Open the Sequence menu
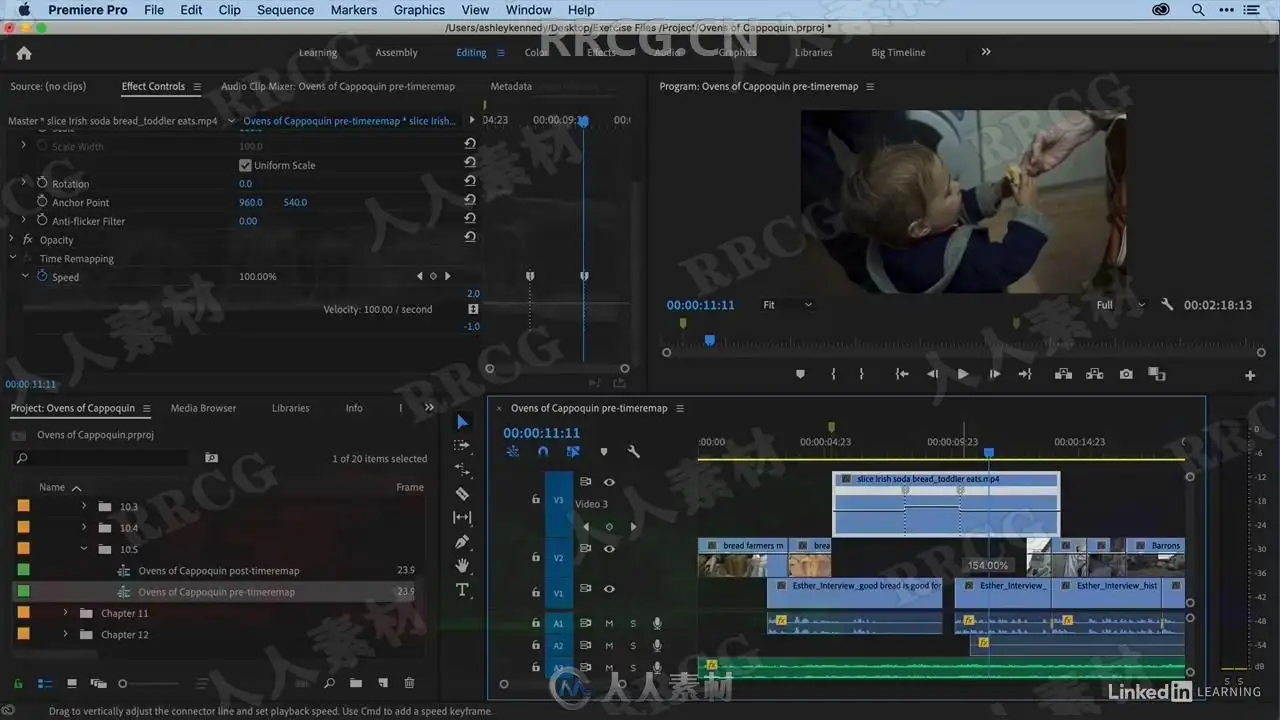This screenshot has height=720, width=1280. (x=285, y=10)
